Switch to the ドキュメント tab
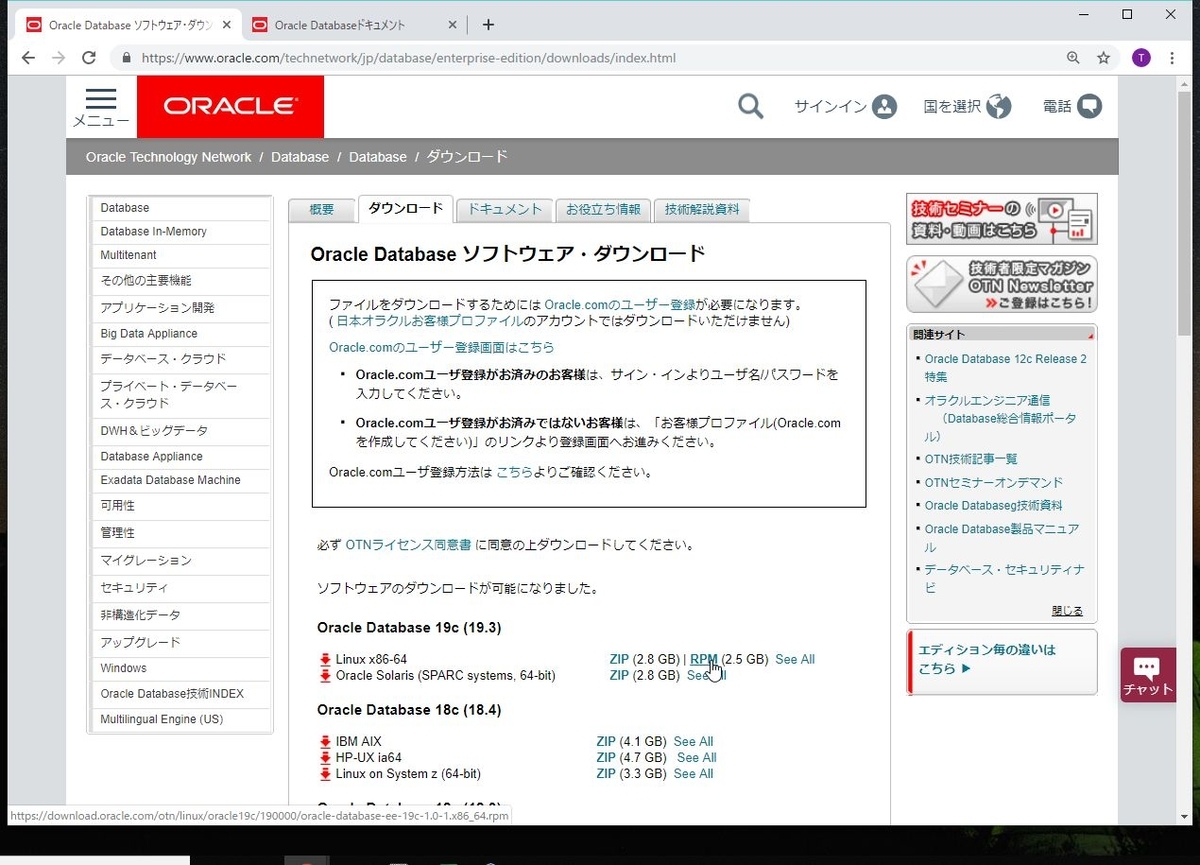Image resolution: width=1200 pixels, height=865 pixels. click(504, 209)
